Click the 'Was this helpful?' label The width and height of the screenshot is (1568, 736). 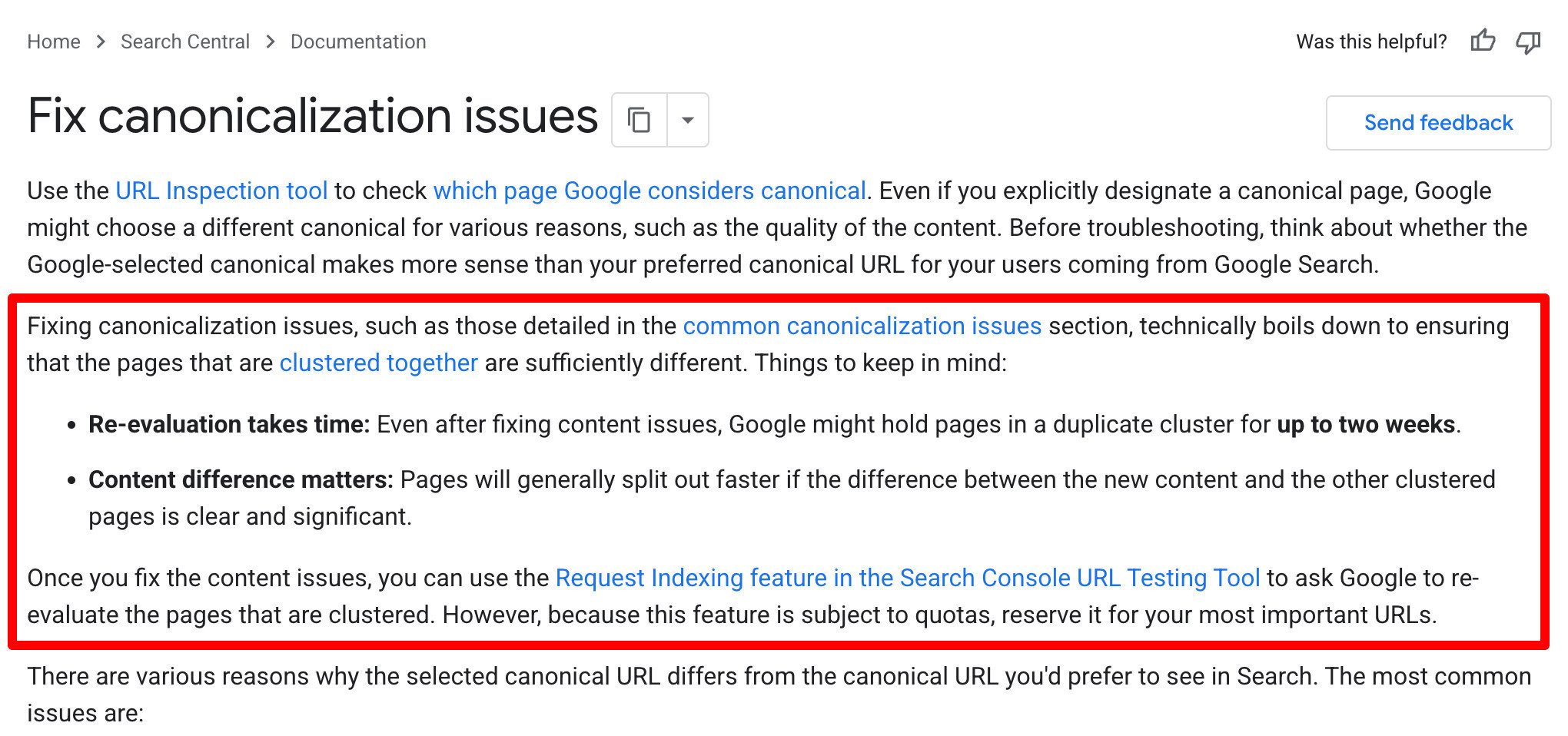[x=1371, y=41]
